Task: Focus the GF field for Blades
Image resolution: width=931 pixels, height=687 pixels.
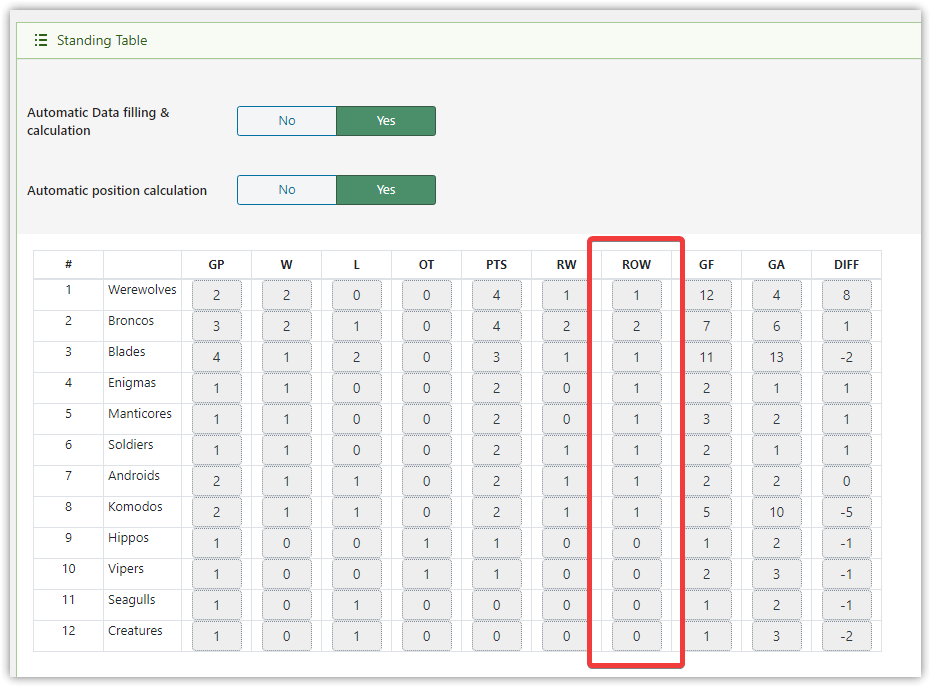Action: tap(707, 357)
